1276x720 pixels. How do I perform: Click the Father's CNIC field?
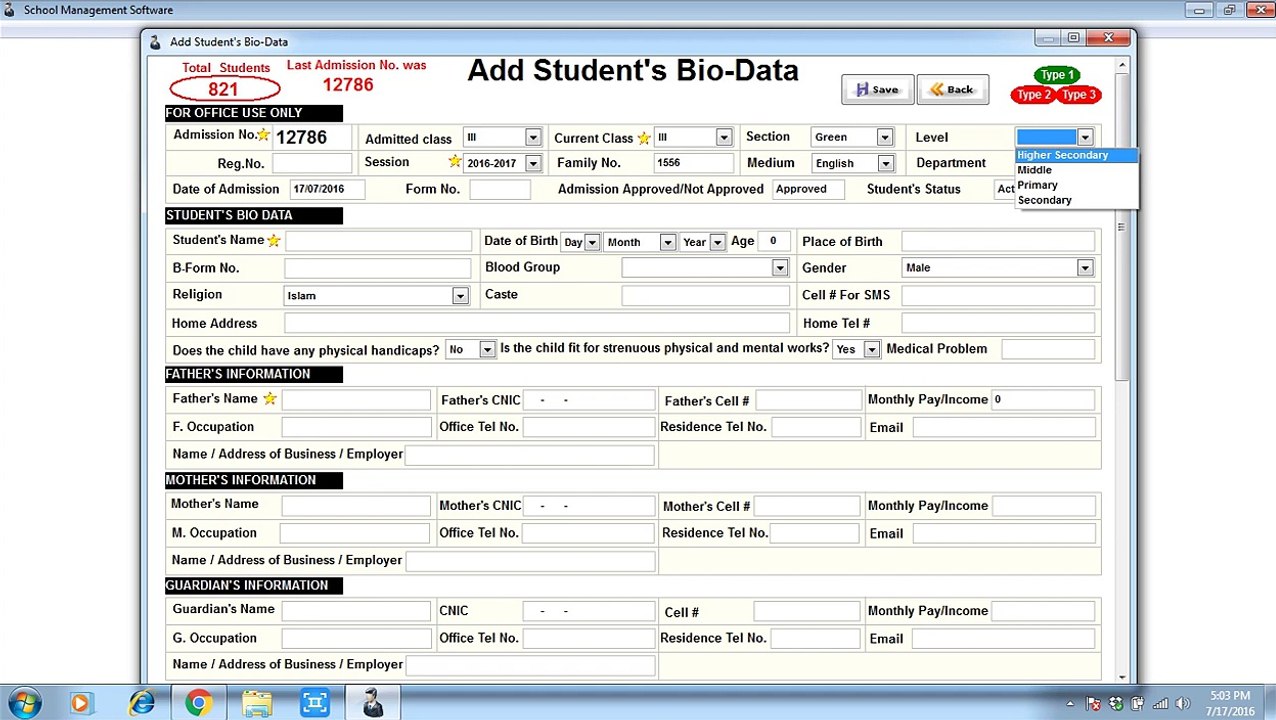[588, 400]
